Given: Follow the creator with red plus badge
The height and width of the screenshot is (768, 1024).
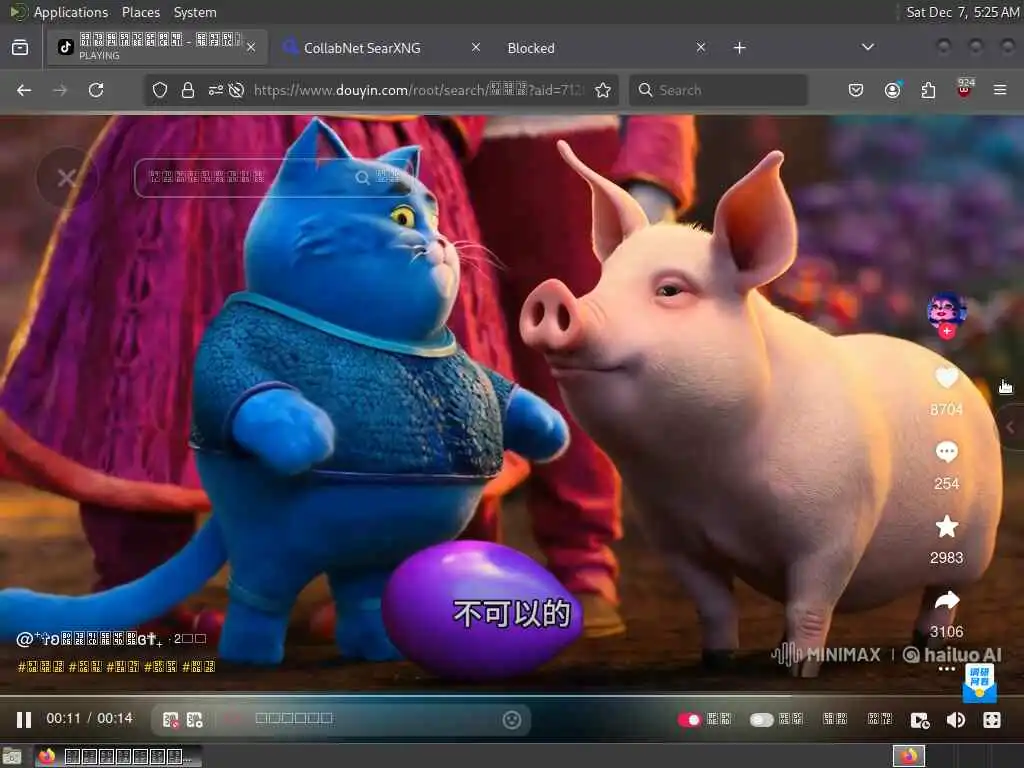Looking at the screenshot, I should click(946, 331).
